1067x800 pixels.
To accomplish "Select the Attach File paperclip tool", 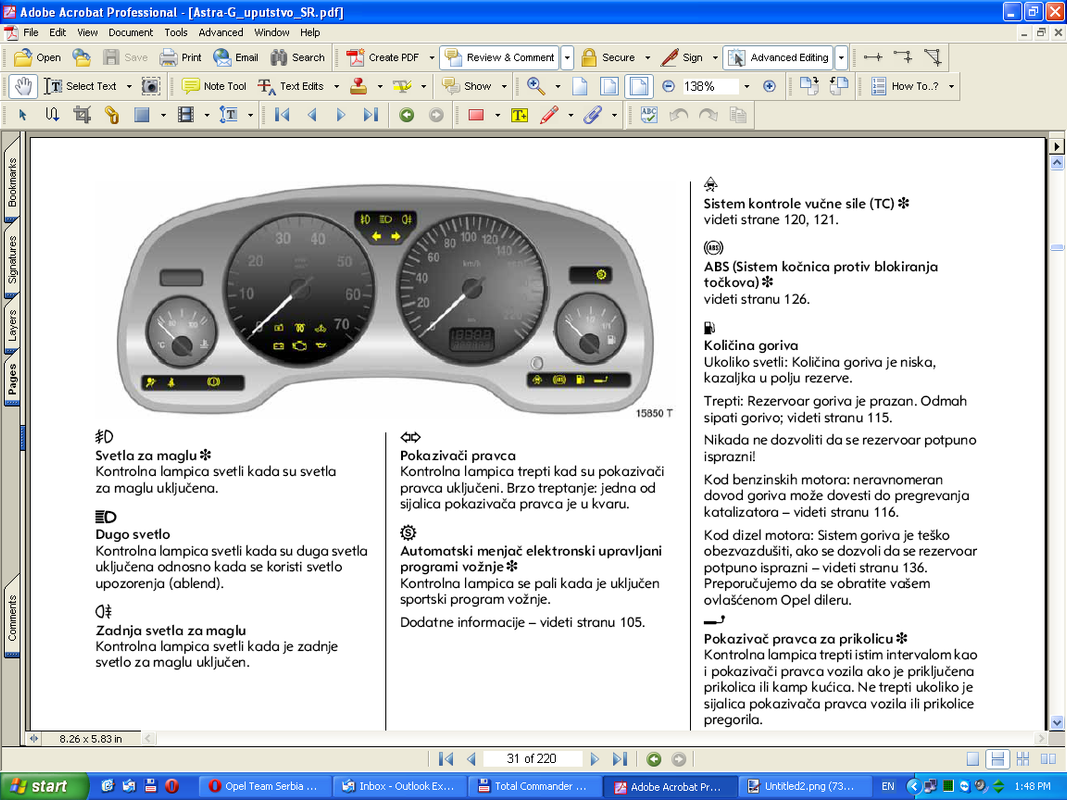I will tap(593, 115).
